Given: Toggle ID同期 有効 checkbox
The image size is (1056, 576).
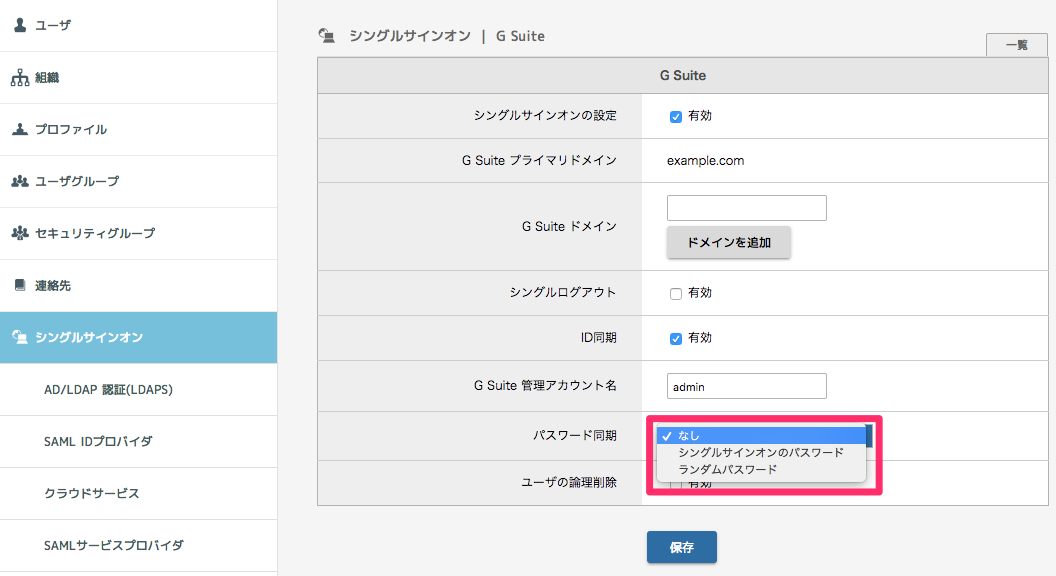Looking at the screenshot, I should coord(675,339).
